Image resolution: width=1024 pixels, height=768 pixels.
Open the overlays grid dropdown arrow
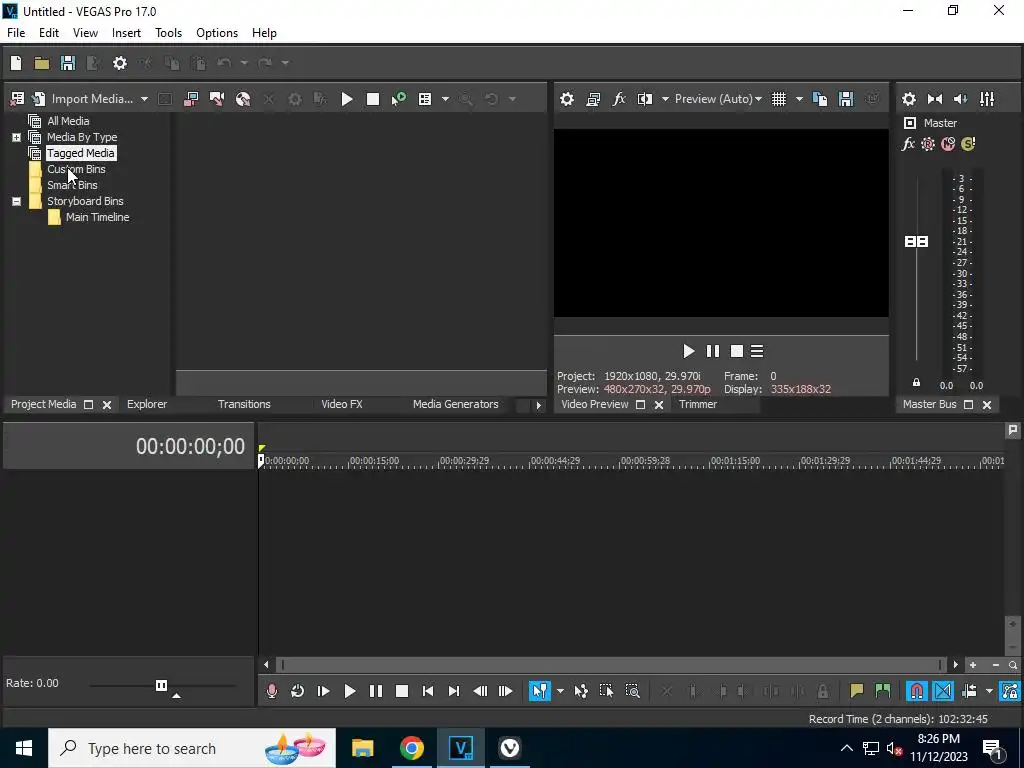click(799, 99)
